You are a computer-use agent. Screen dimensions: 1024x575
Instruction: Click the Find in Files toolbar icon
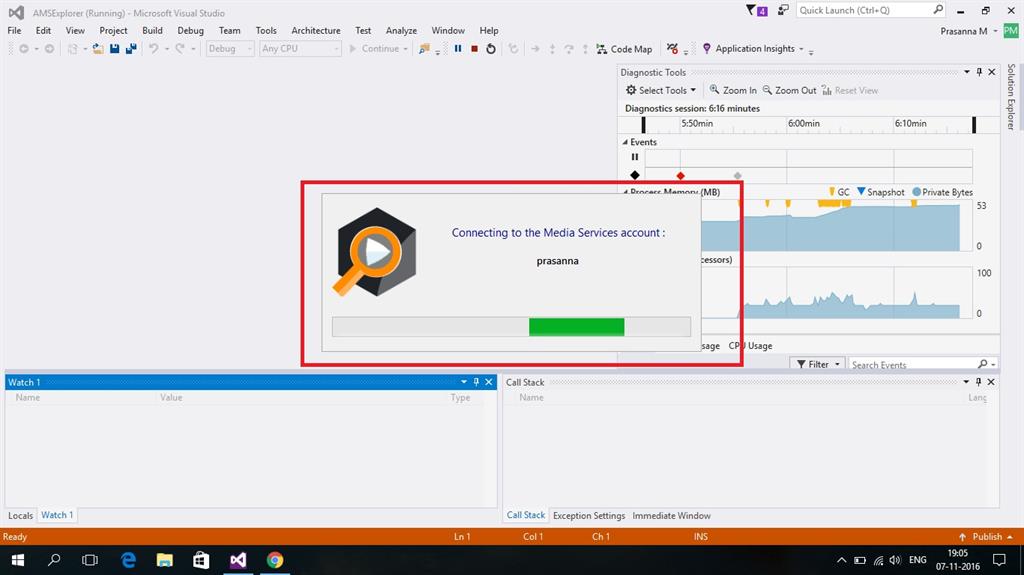[424, 48]
